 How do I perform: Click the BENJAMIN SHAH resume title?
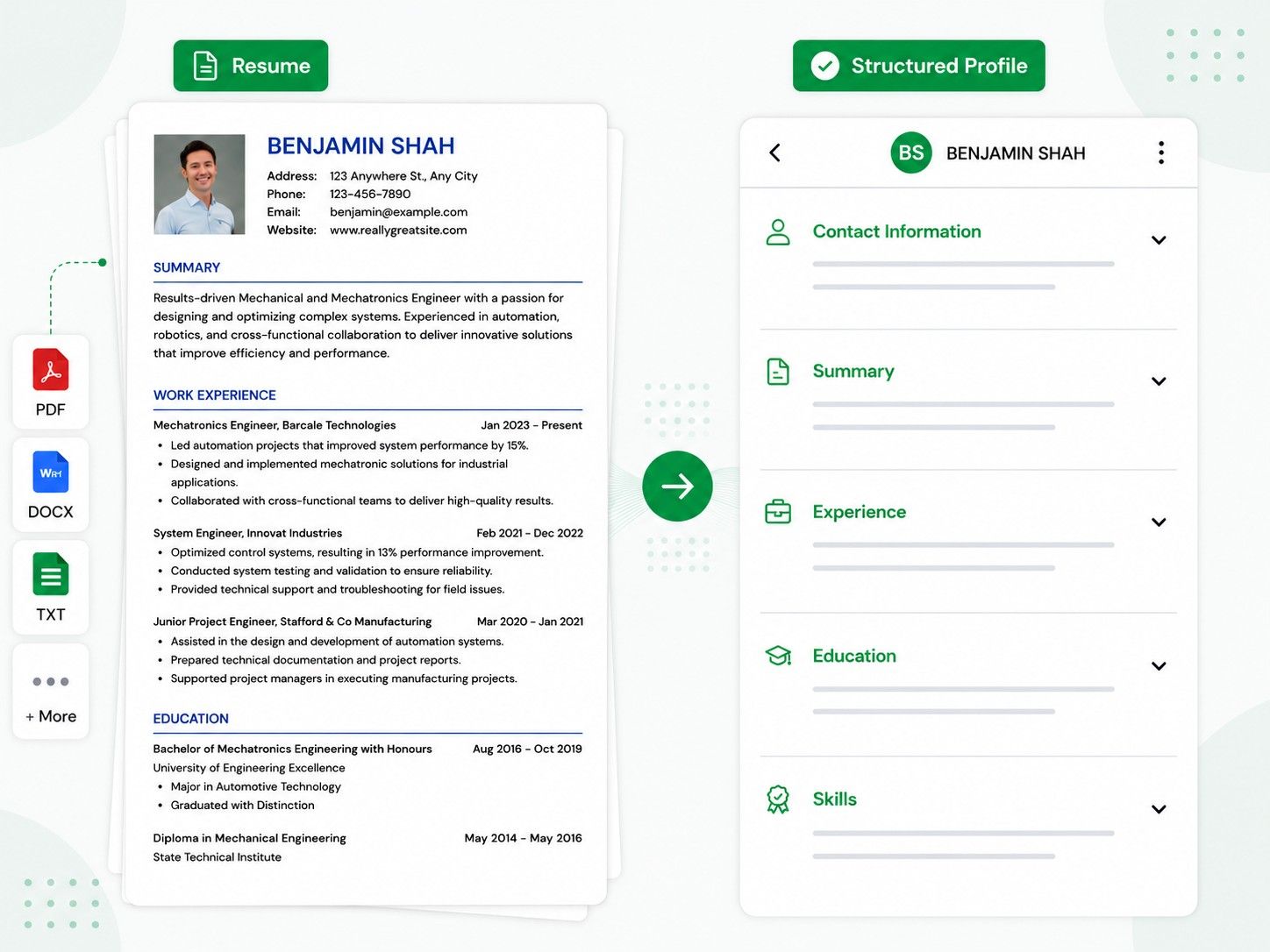(x=360, y=146)
